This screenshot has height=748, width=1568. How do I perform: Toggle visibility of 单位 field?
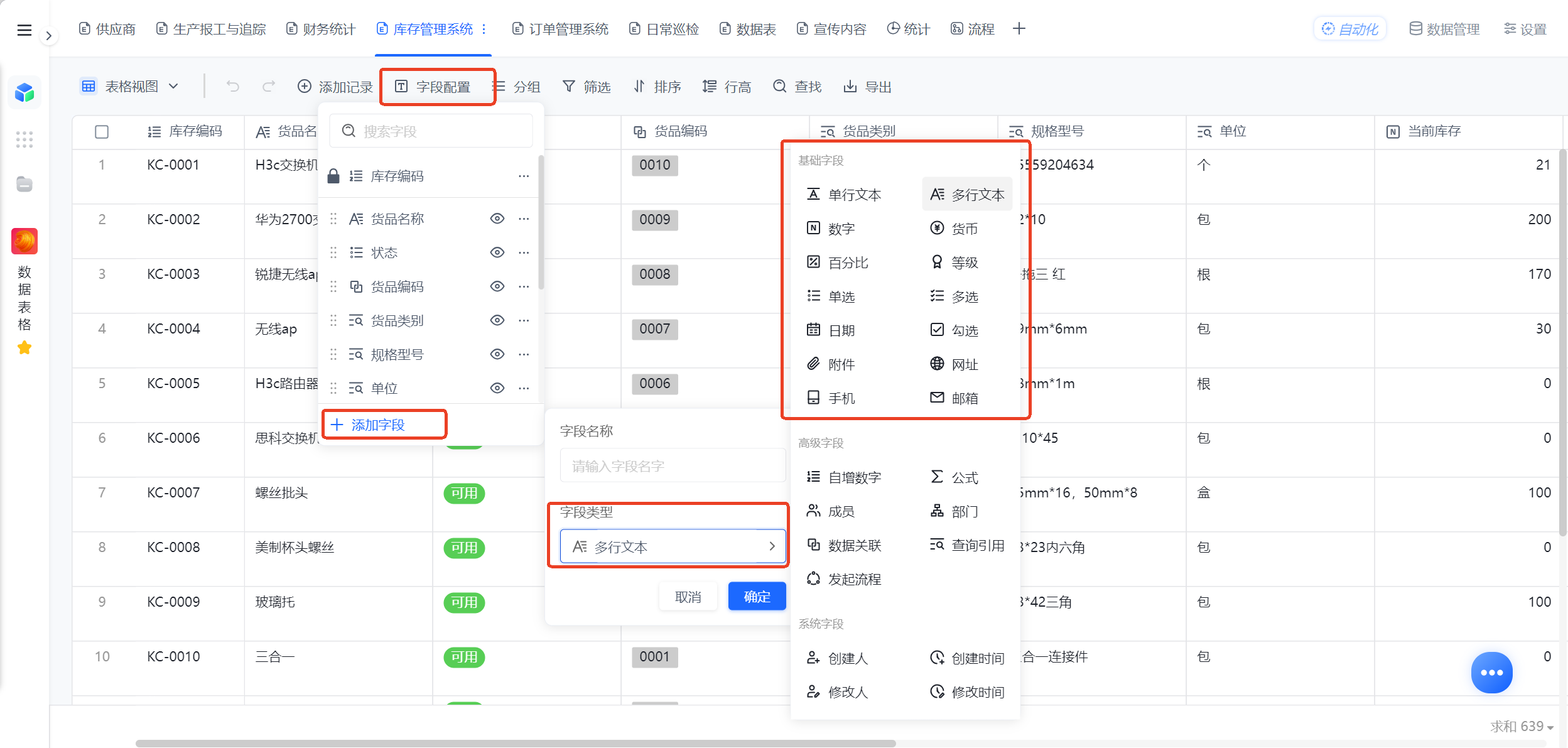497,388
